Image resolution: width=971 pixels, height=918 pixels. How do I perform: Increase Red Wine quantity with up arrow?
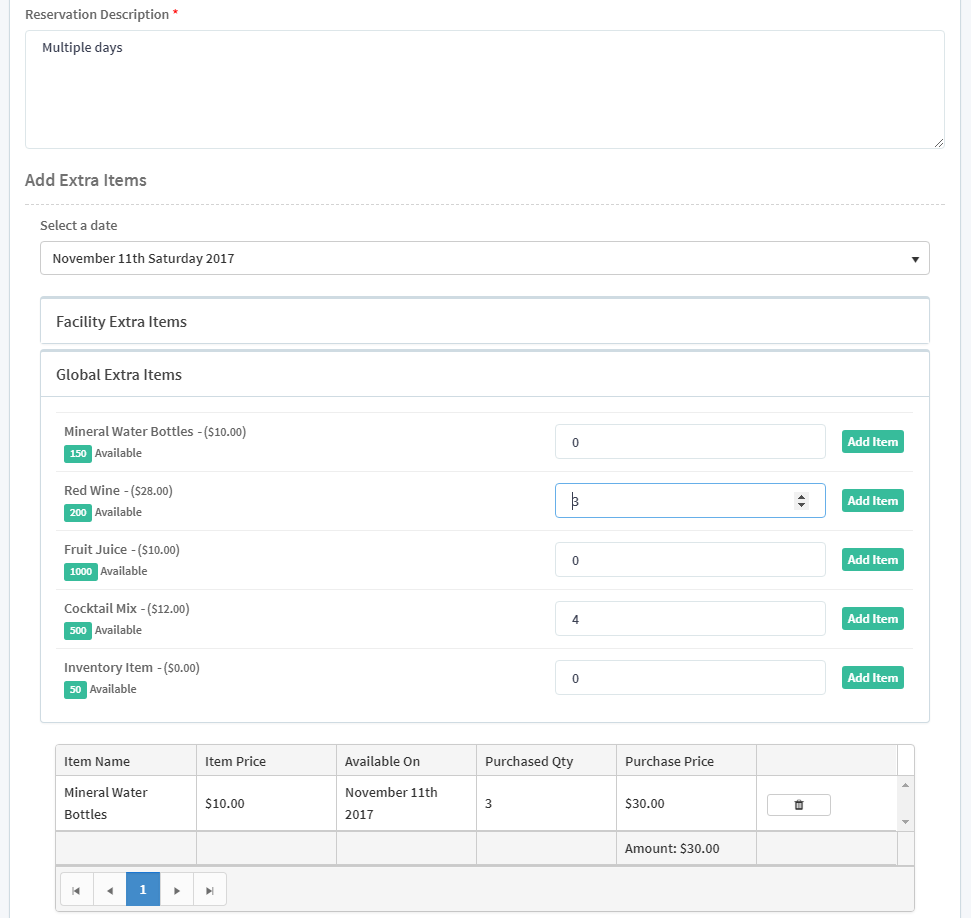(x=801, y=496)
